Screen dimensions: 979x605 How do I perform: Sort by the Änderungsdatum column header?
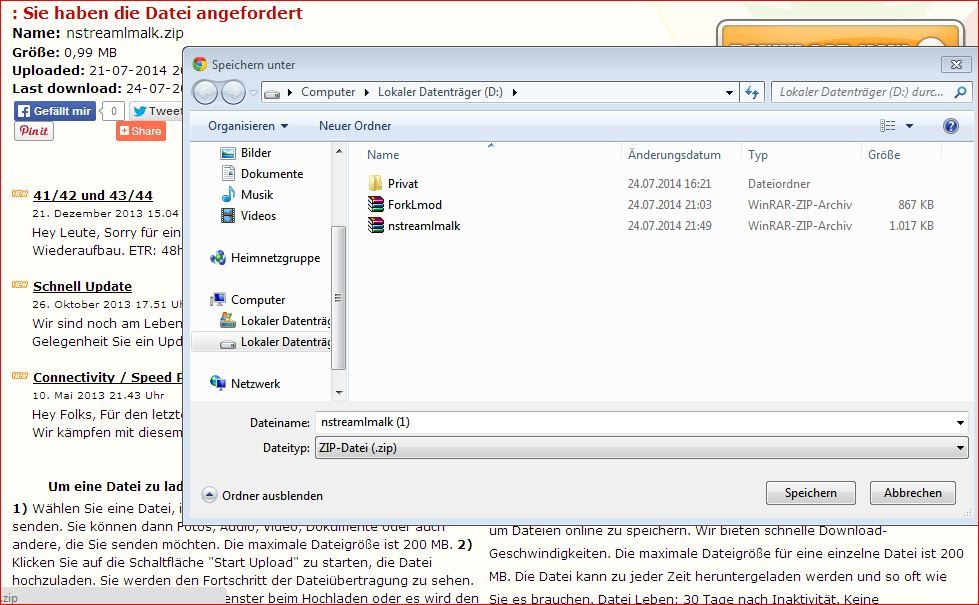(674, 155)
